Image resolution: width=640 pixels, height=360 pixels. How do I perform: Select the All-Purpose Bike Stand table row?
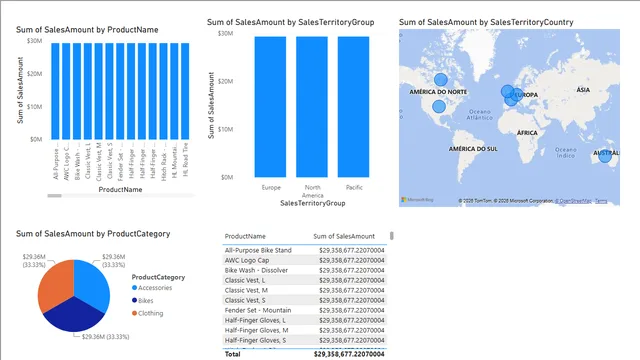304,250
